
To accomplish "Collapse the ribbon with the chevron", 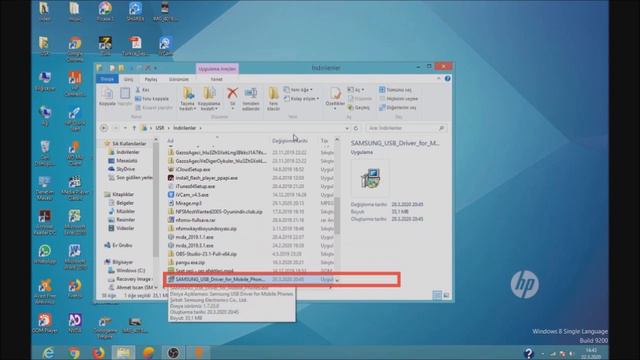I will click(x=439, y=78).
